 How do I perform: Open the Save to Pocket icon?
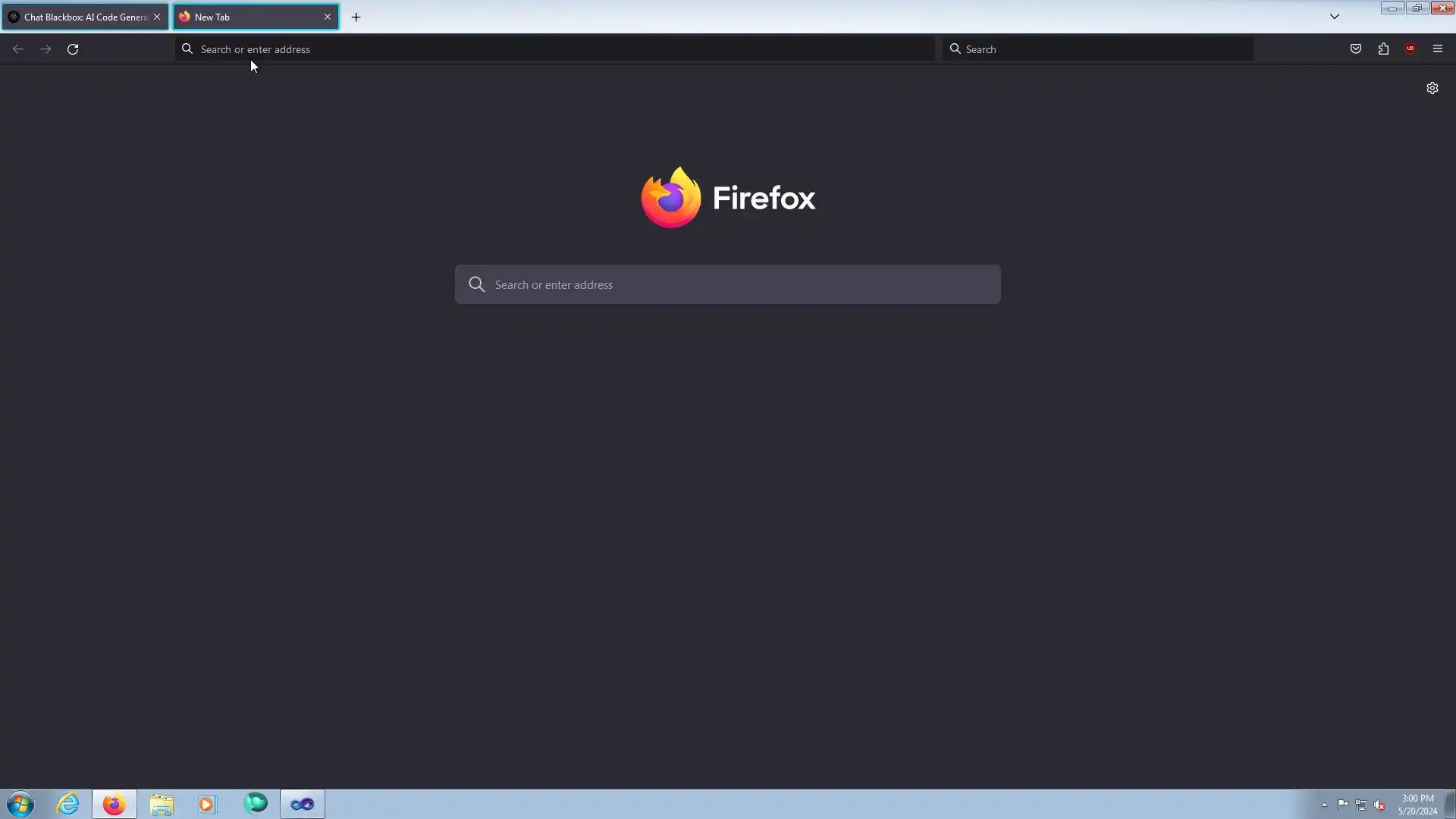pos(1356,49)
